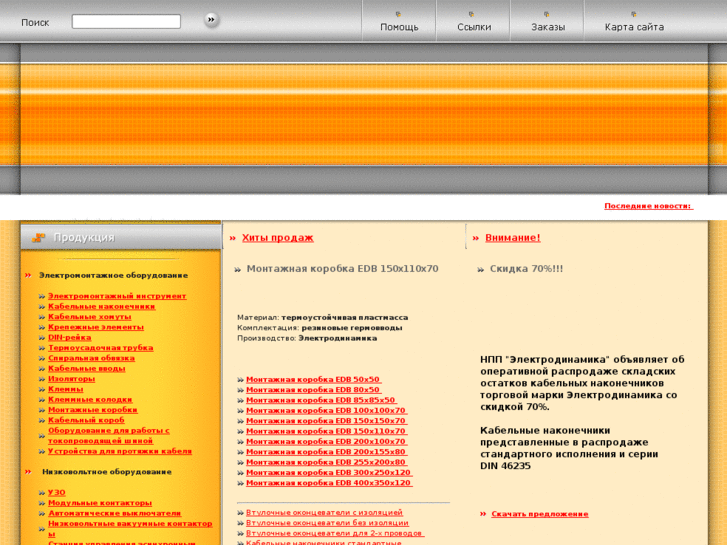This screenshot has width=727, height=545.
Task: Open Втулочные оконцеватели с изоляцией link
Action: pyautogui.click(x=324, y=512)
